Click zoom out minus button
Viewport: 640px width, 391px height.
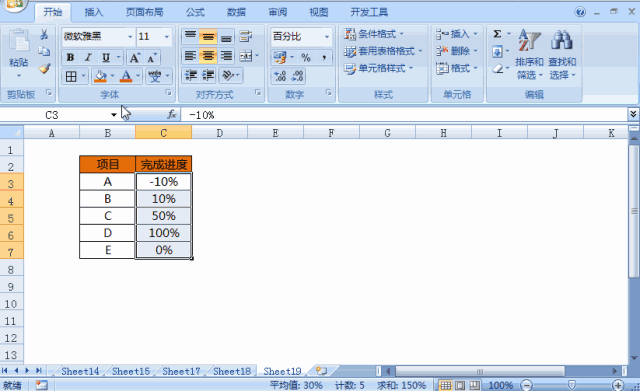527,385
